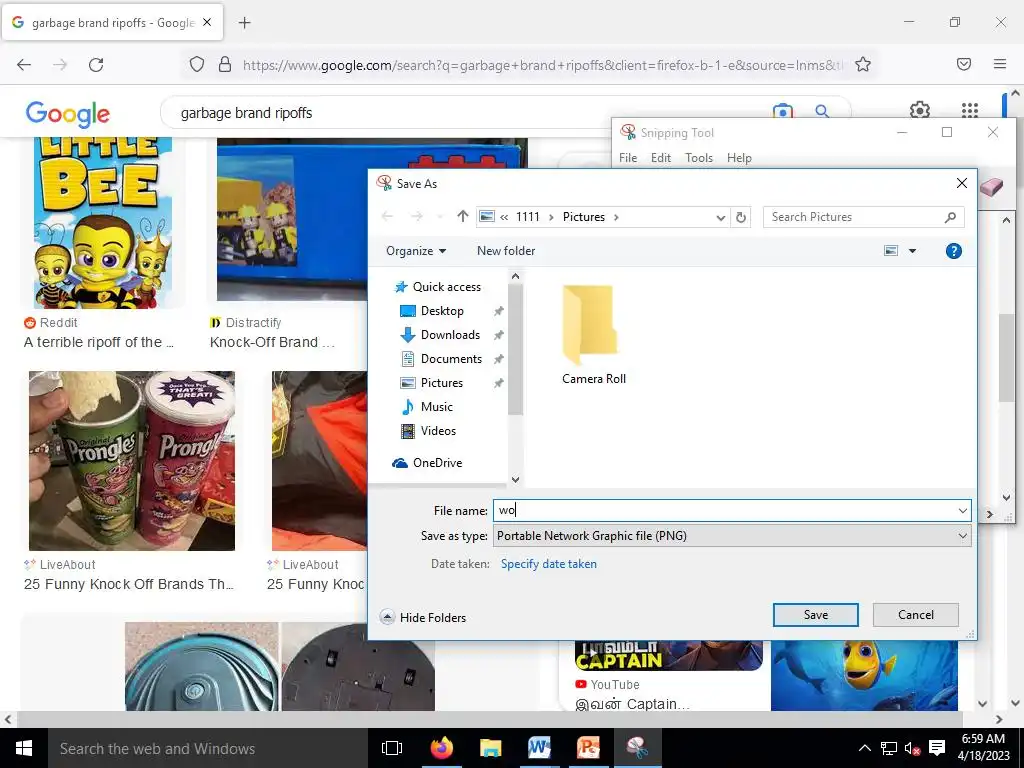The height and width of the screenshot is (768, 1024).
Task: Select OneDrive in the navigation pane
Action: pyautogui.click(x=428, y=462)
